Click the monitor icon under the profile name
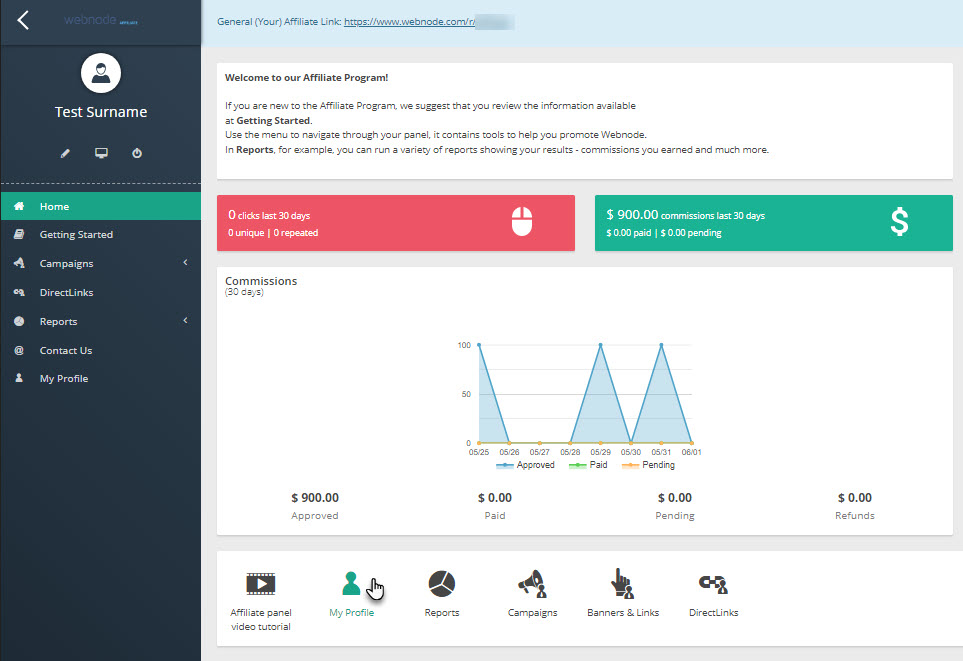Screen dimensions: 963x661 101,153
